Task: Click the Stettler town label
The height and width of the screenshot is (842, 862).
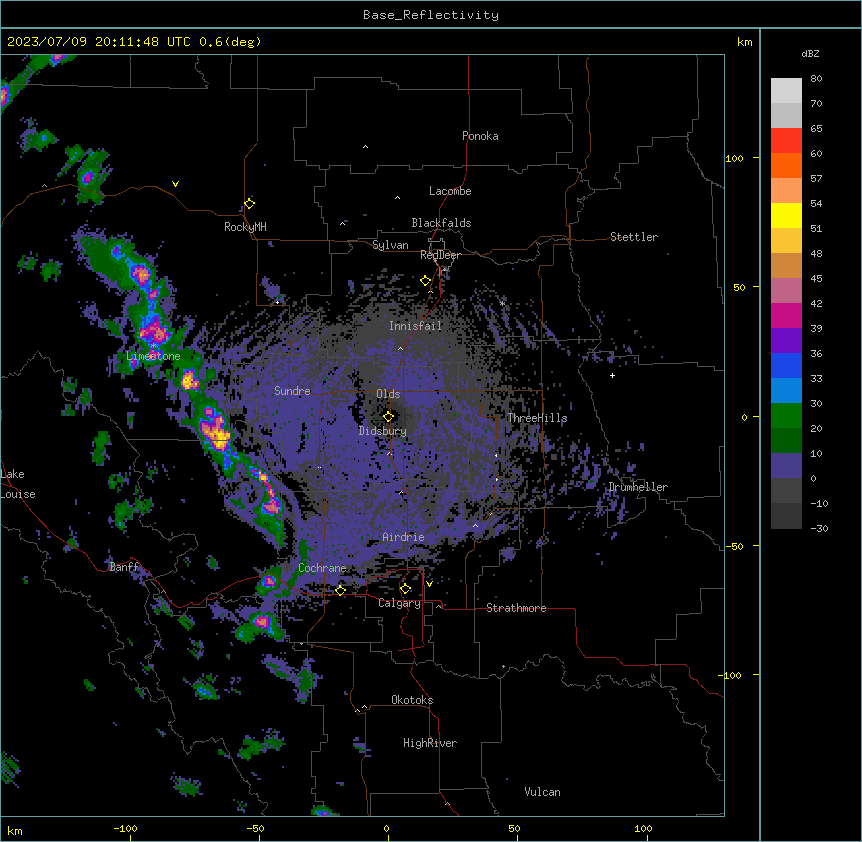Action: point(634,237)
